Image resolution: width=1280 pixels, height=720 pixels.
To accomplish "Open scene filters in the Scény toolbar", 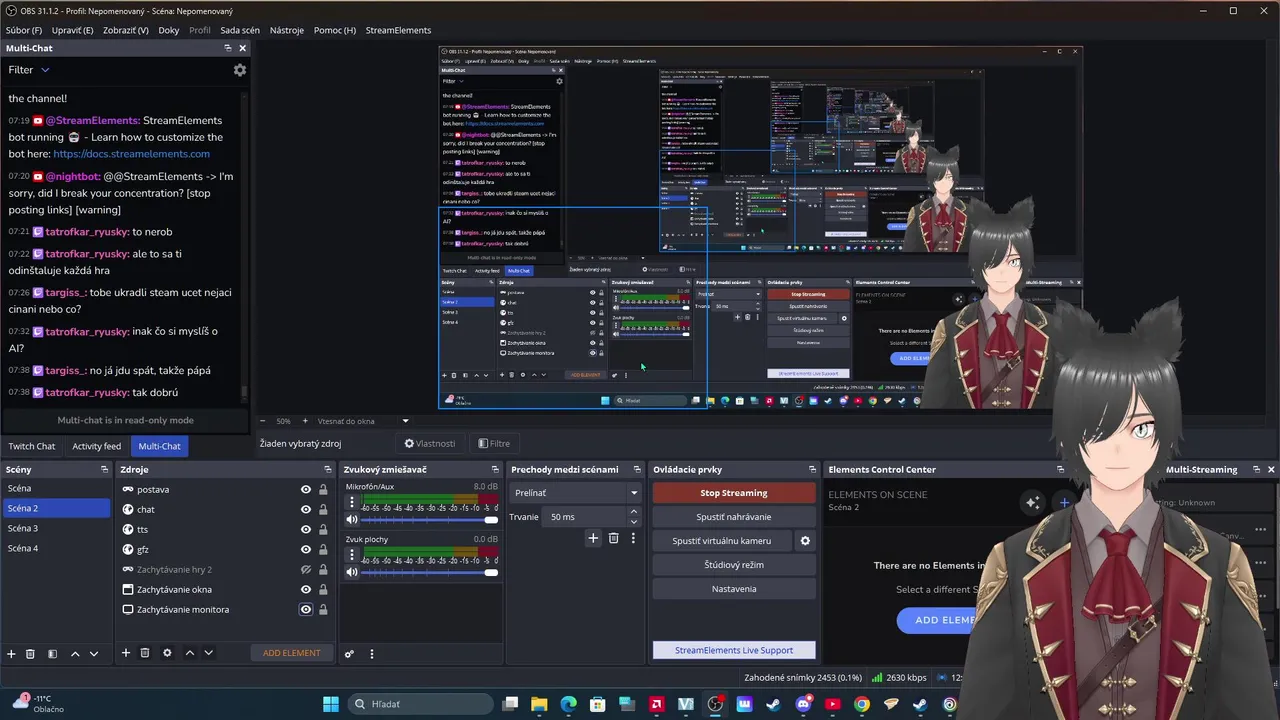I will tap(52, 653).
